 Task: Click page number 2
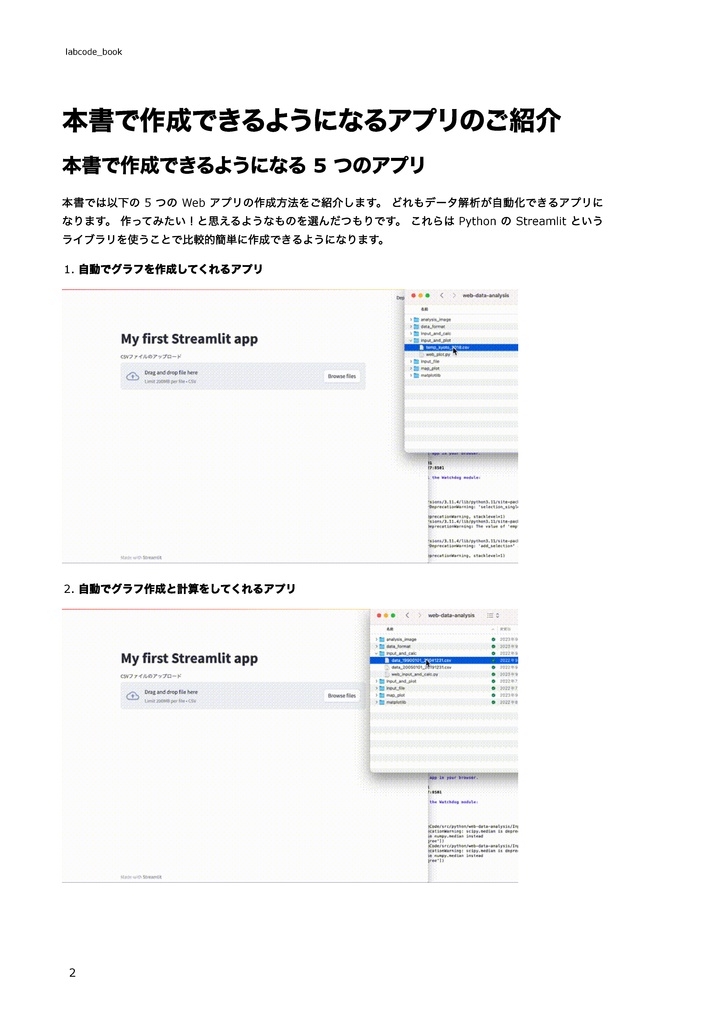72,972
